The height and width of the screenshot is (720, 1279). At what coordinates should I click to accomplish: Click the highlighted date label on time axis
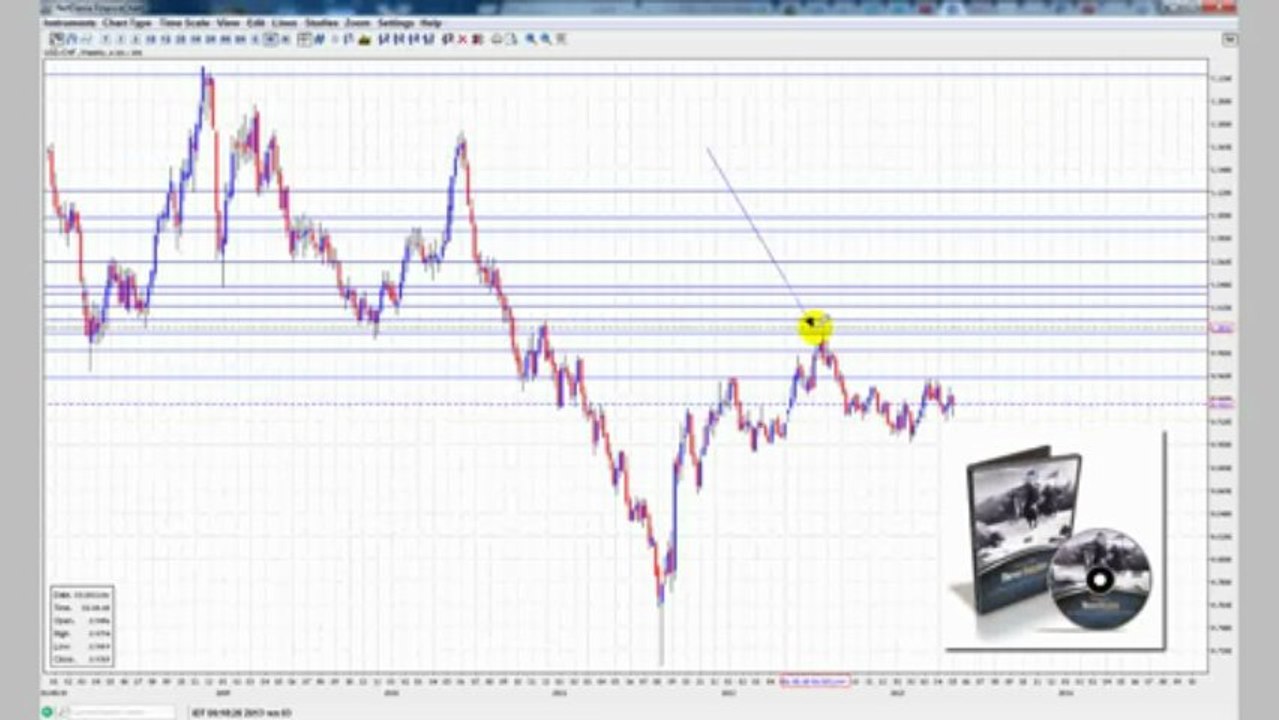pos(815,681)
